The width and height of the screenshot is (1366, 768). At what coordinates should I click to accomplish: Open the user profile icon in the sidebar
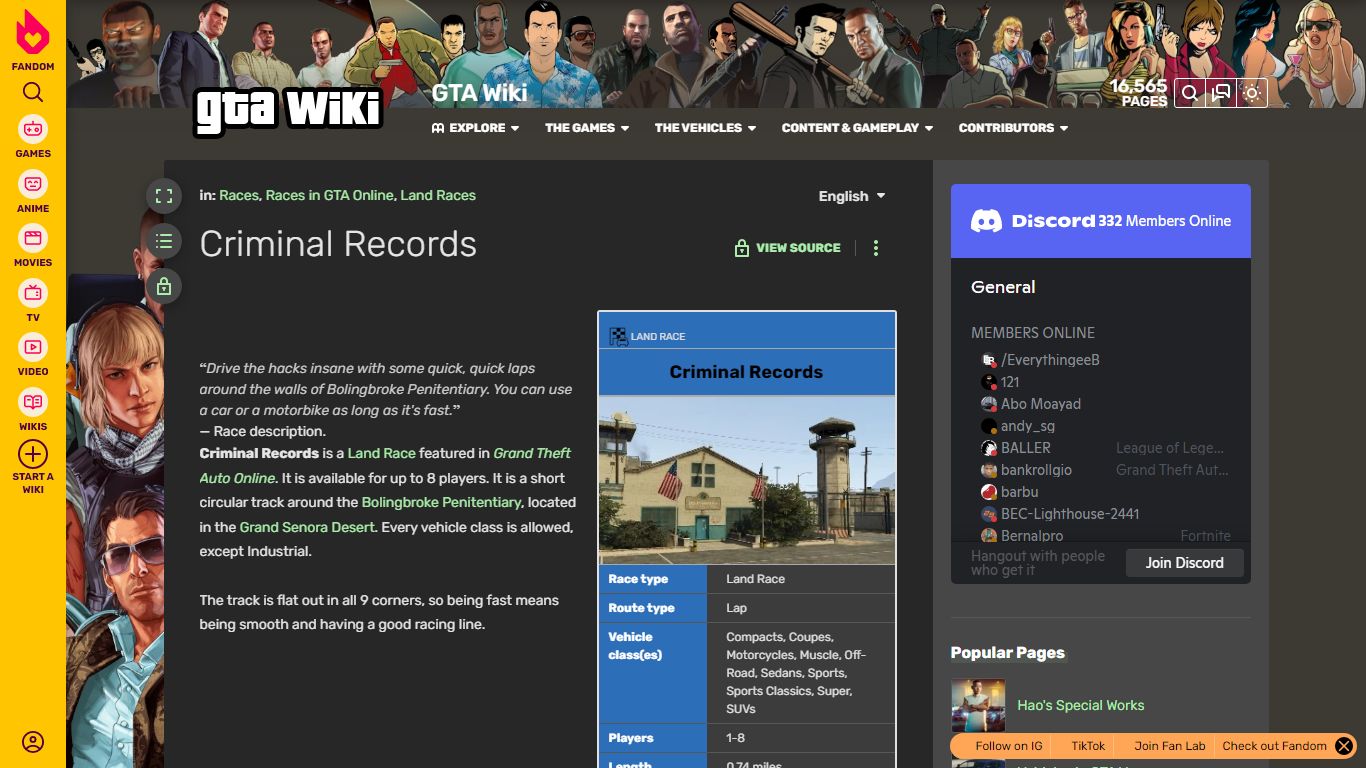click(x=33, y=742)
